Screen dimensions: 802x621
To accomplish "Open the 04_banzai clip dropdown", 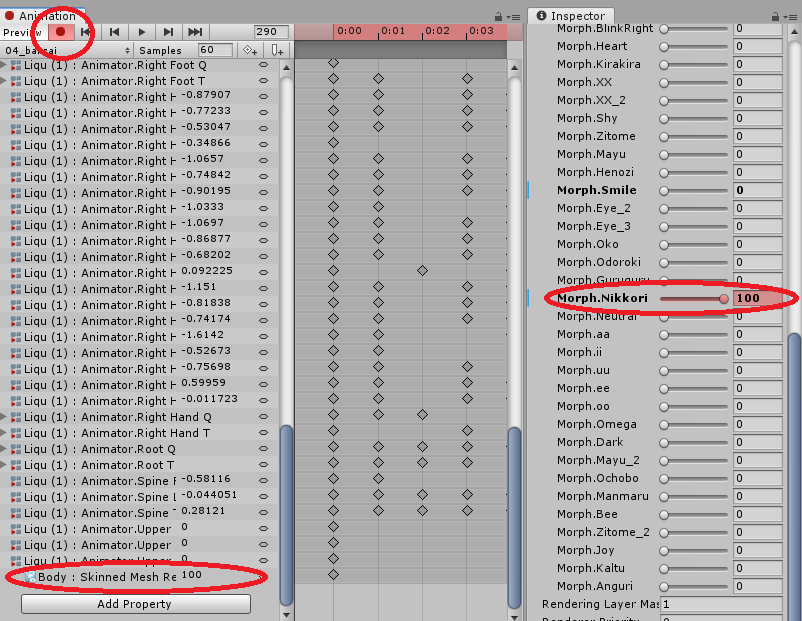I will [67, 50].
